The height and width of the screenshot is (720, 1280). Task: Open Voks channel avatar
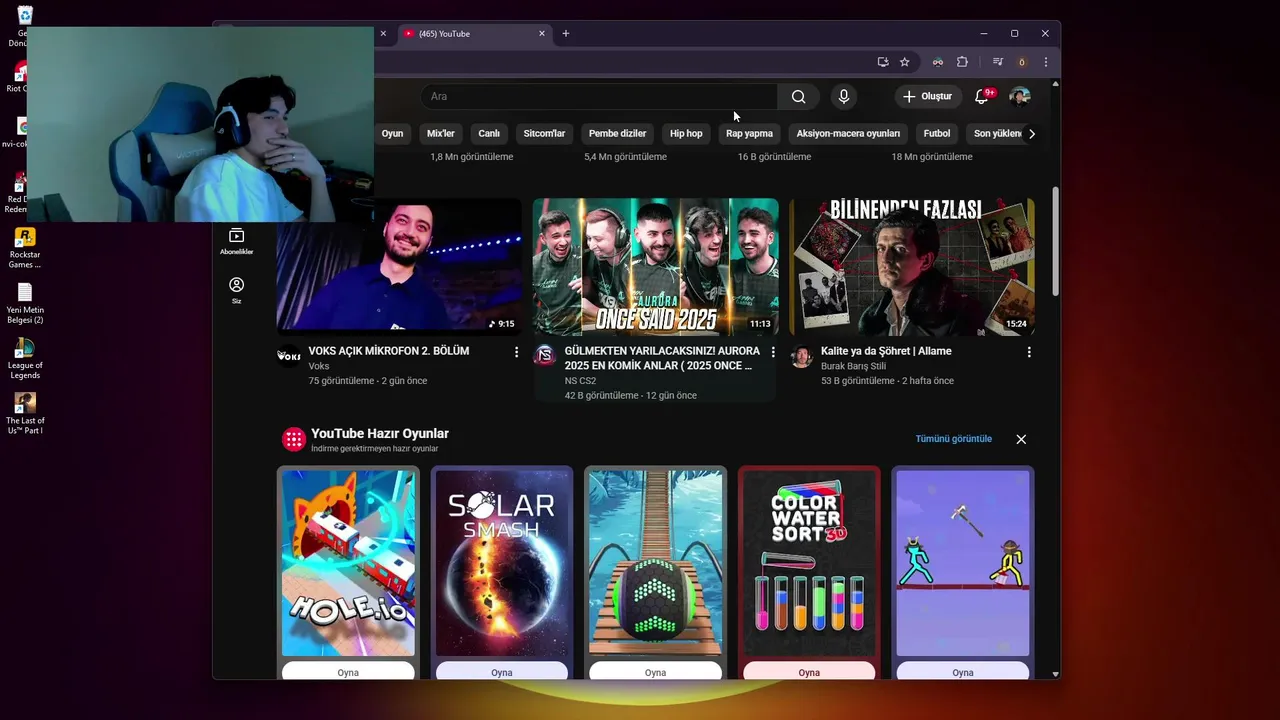[289, 356]
